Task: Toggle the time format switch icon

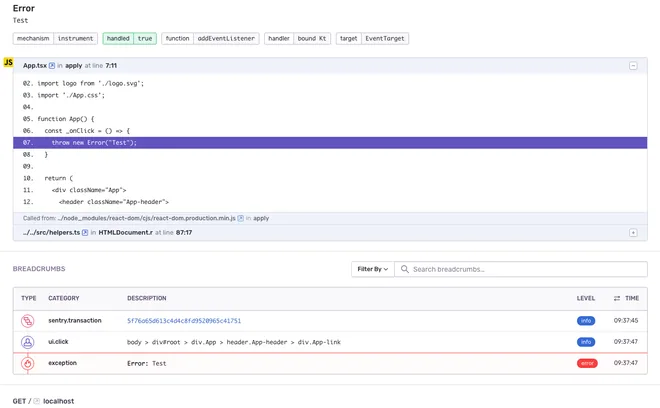Action: click(617, 298)
